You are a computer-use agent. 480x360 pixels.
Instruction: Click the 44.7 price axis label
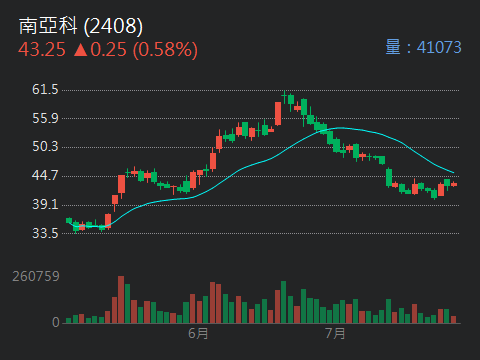(45, 175)
